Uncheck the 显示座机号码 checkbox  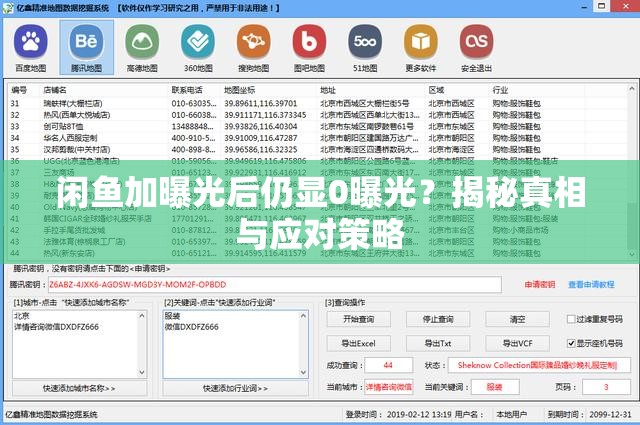[571, 343]
